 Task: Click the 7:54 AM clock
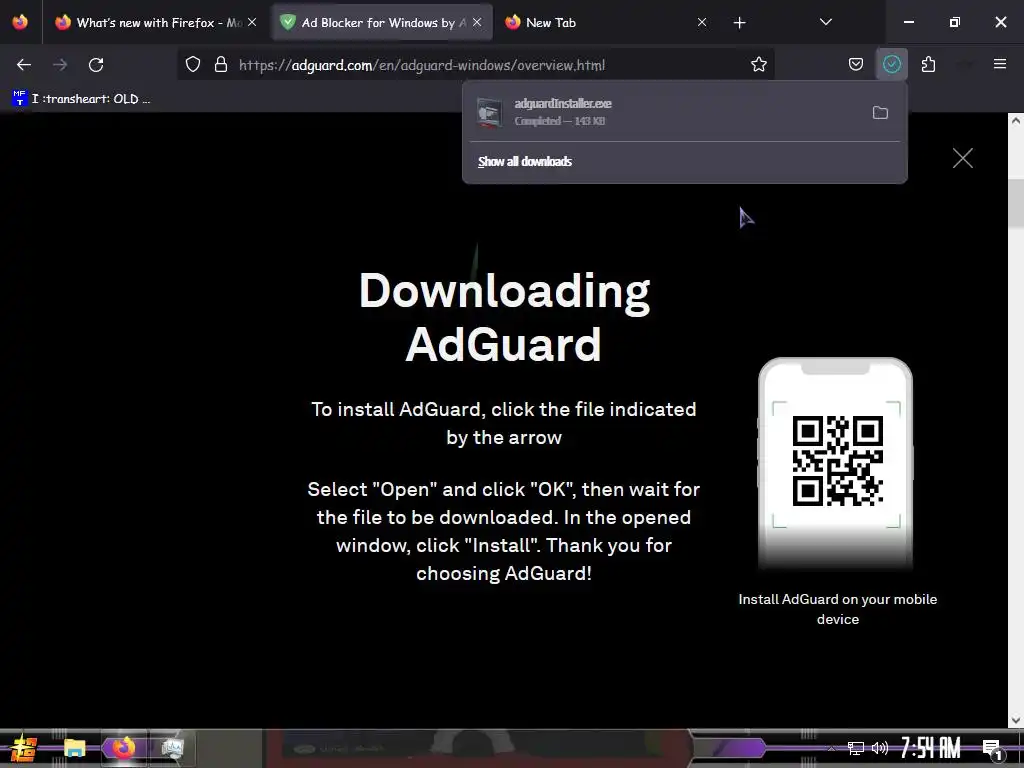coord(931,748)
